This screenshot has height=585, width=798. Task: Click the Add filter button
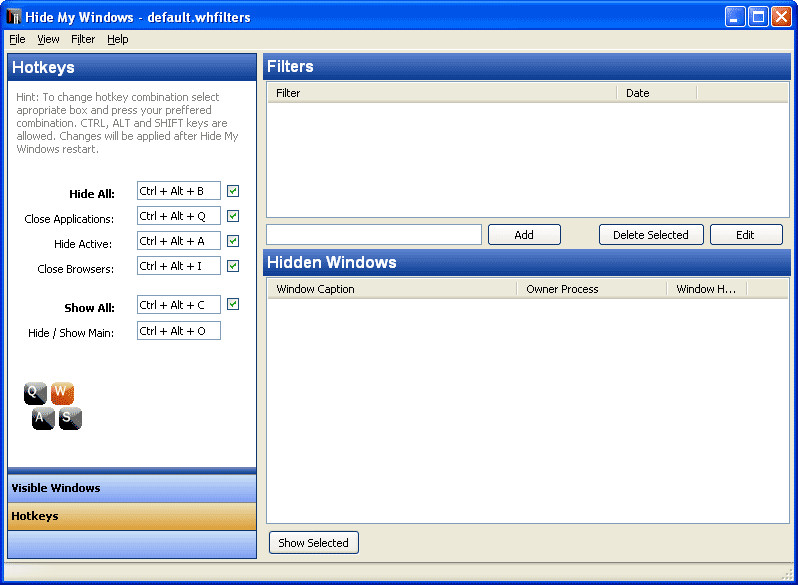(x=524, y=235)
